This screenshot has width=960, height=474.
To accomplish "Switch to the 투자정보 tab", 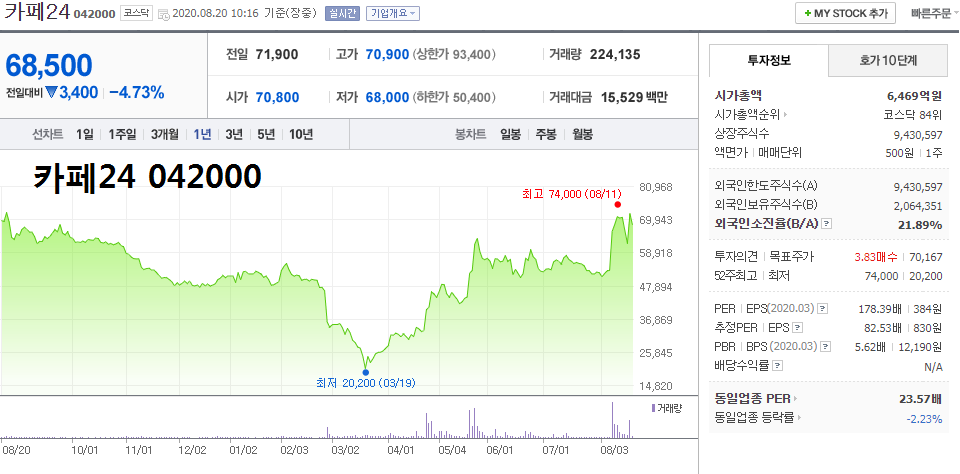I will pos(769,61).
